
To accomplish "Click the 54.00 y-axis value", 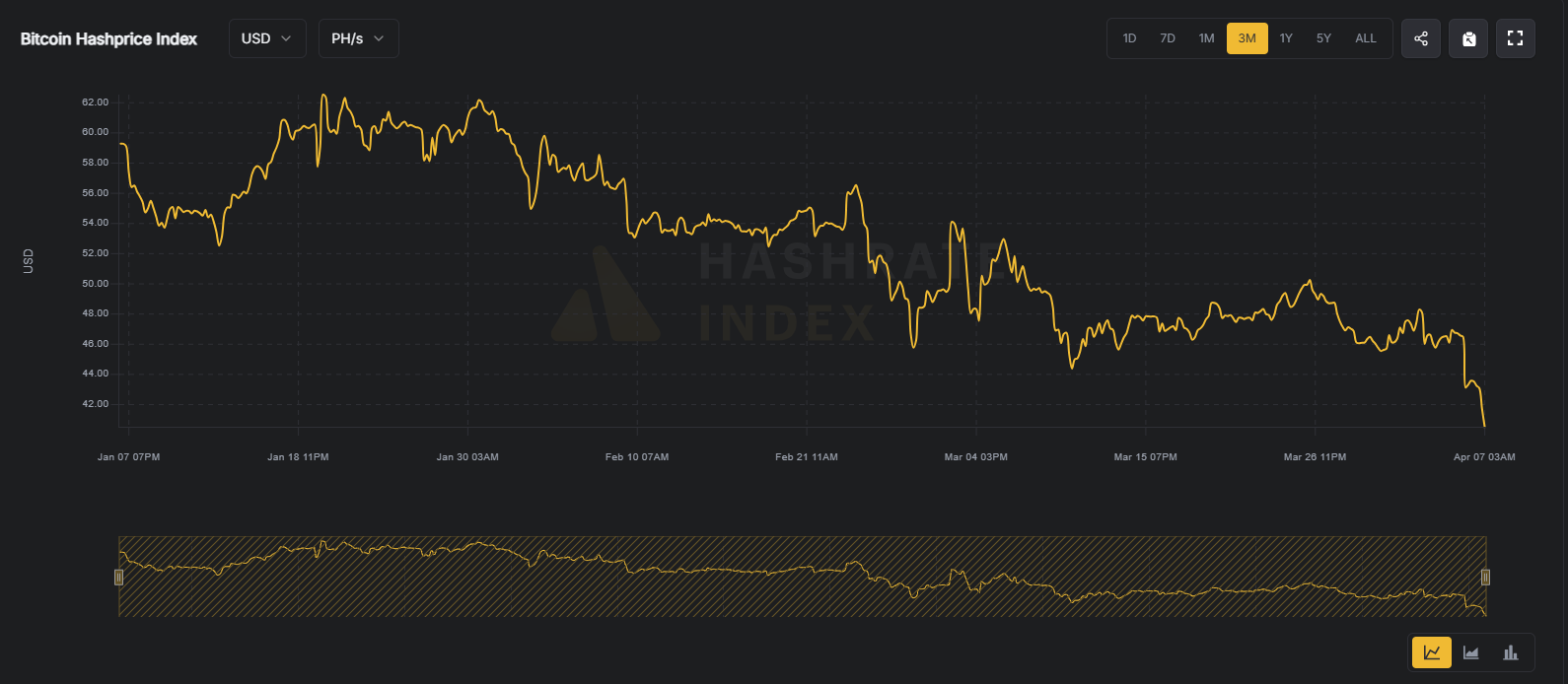I will [96, 223].
